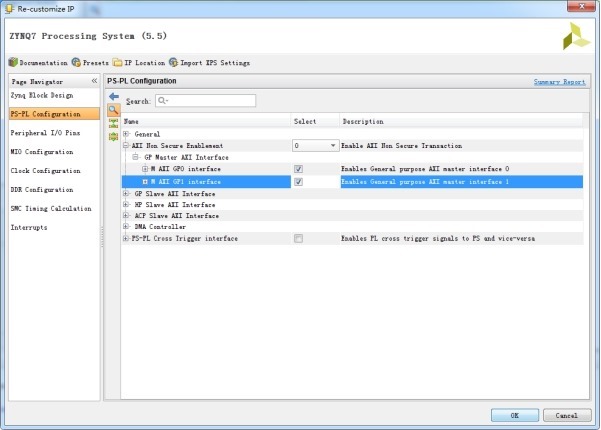
Task: Open the Interrupts page
Action: [29, 227]
